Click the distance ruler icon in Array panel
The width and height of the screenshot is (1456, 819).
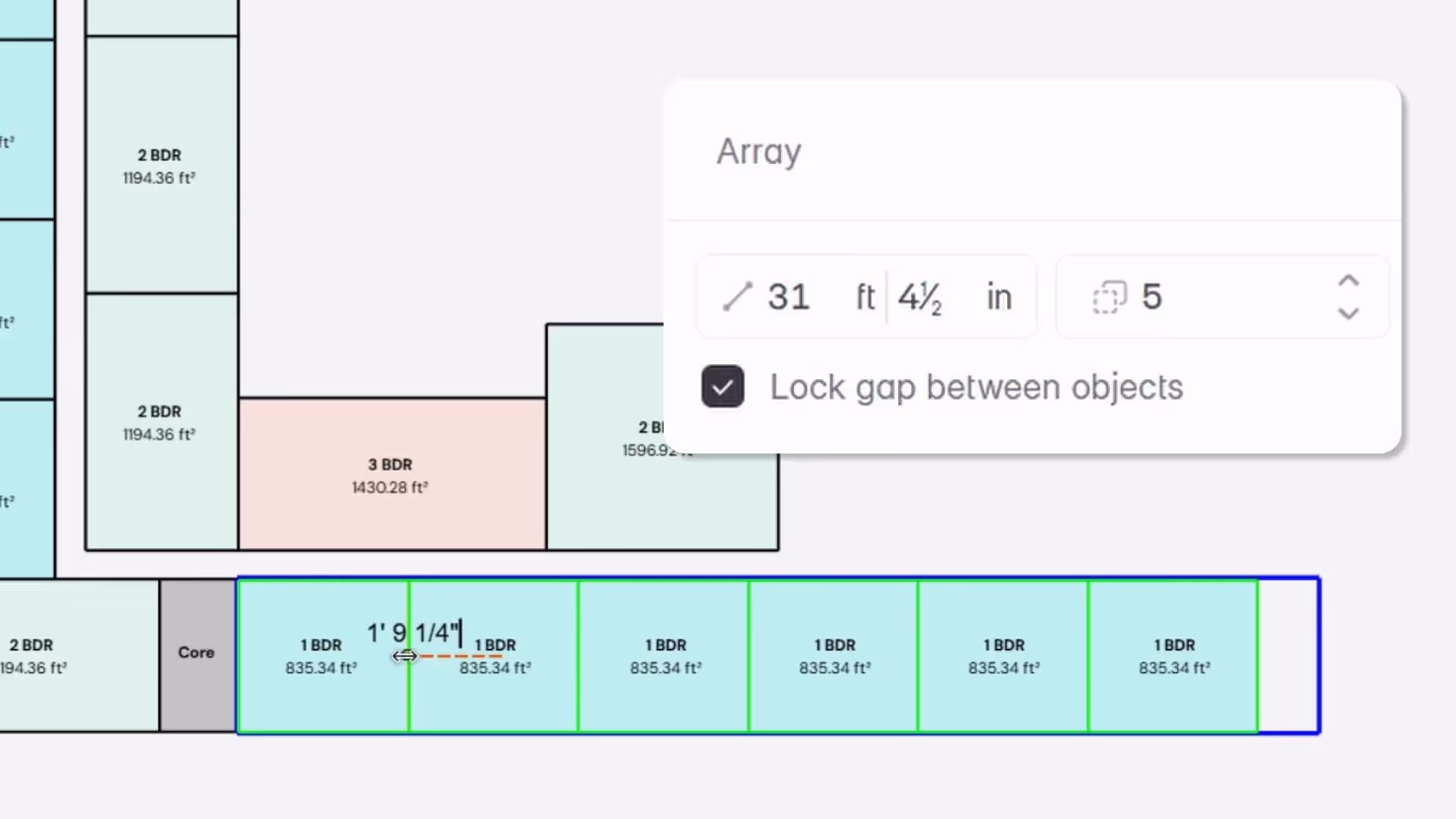[737, 297]
